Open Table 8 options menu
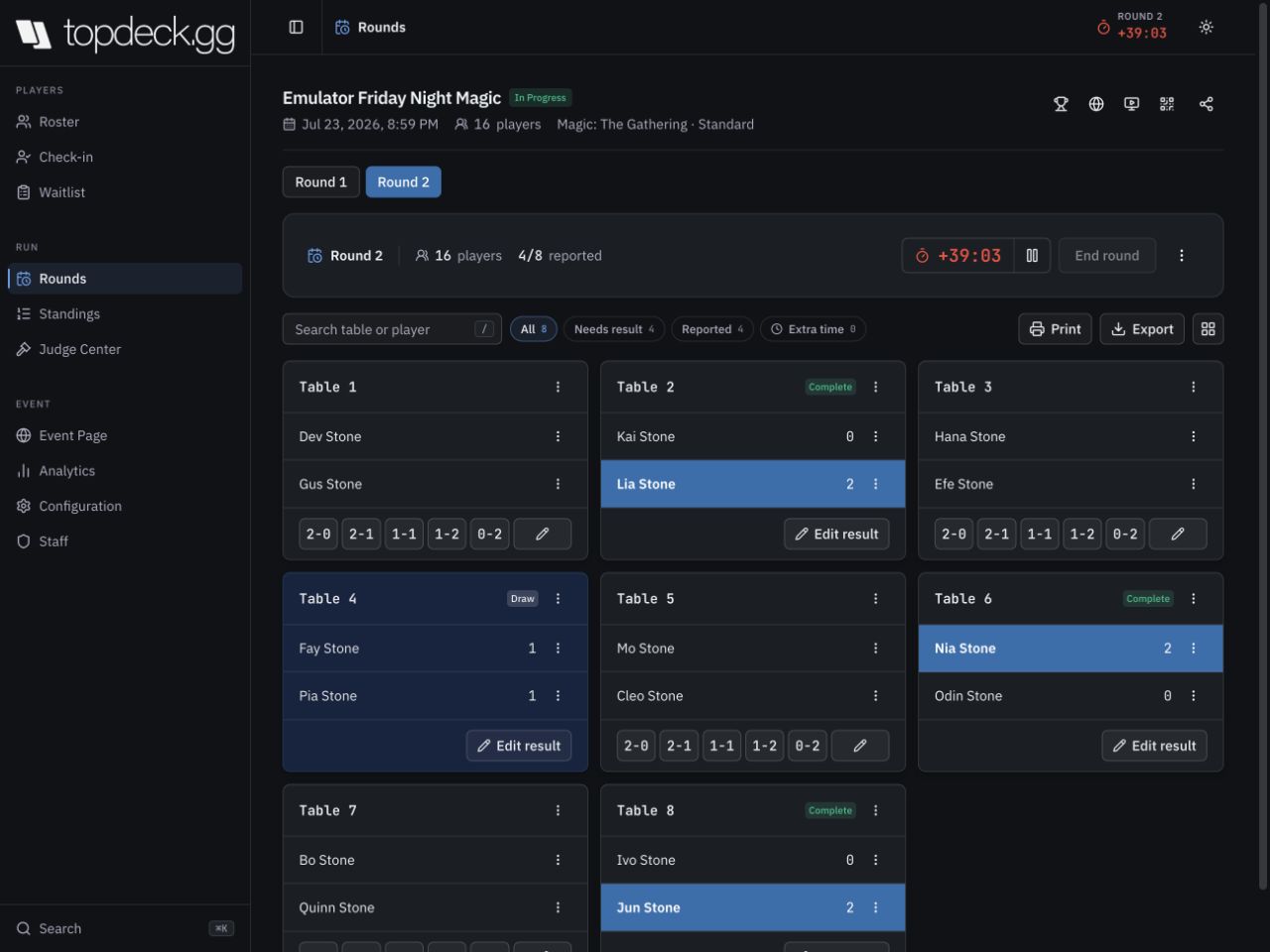Image resolution: width=1270 pixels, height=952 pixels. click(x=875, y=810)
